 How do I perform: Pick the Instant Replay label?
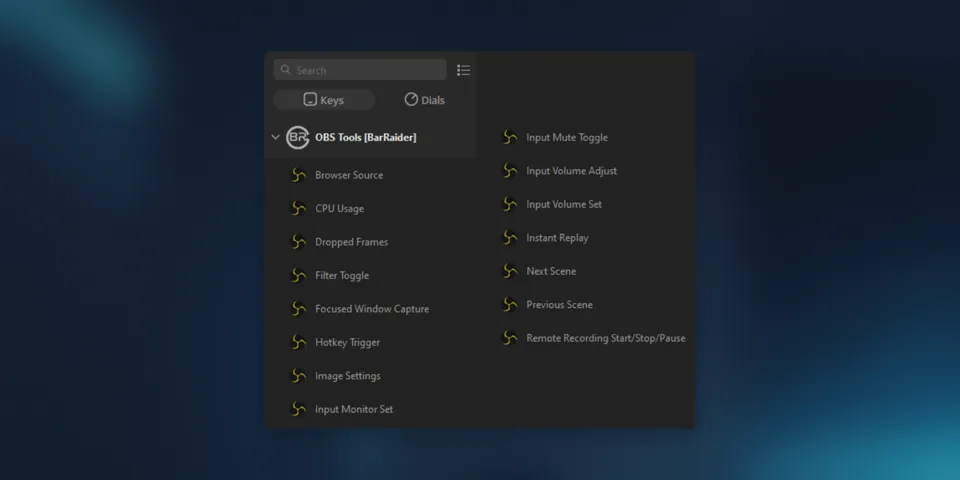pos(557,238)
